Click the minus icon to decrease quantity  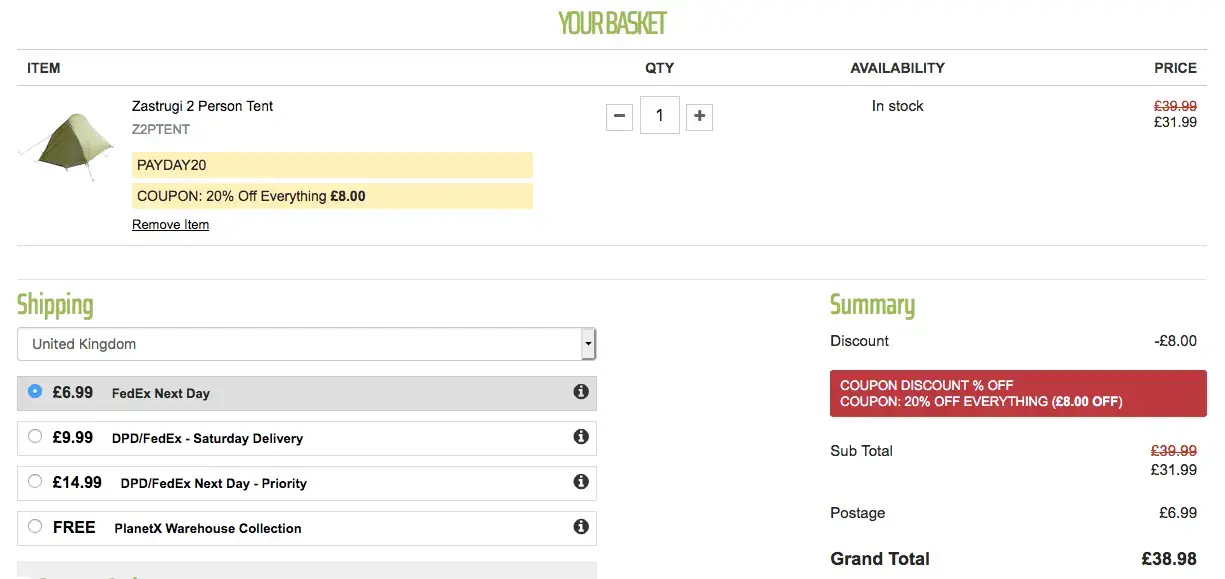[619, 116]
